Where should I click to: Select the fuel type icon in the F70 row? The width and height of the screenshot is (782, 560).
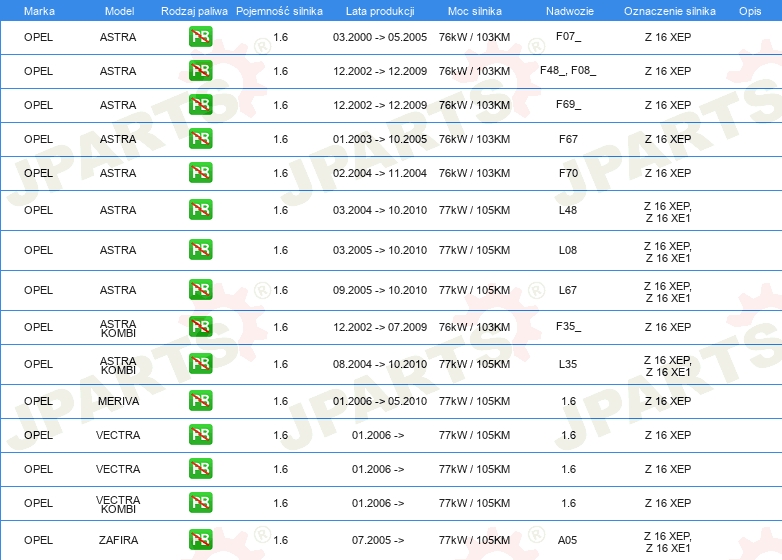(x=200, y=173)
